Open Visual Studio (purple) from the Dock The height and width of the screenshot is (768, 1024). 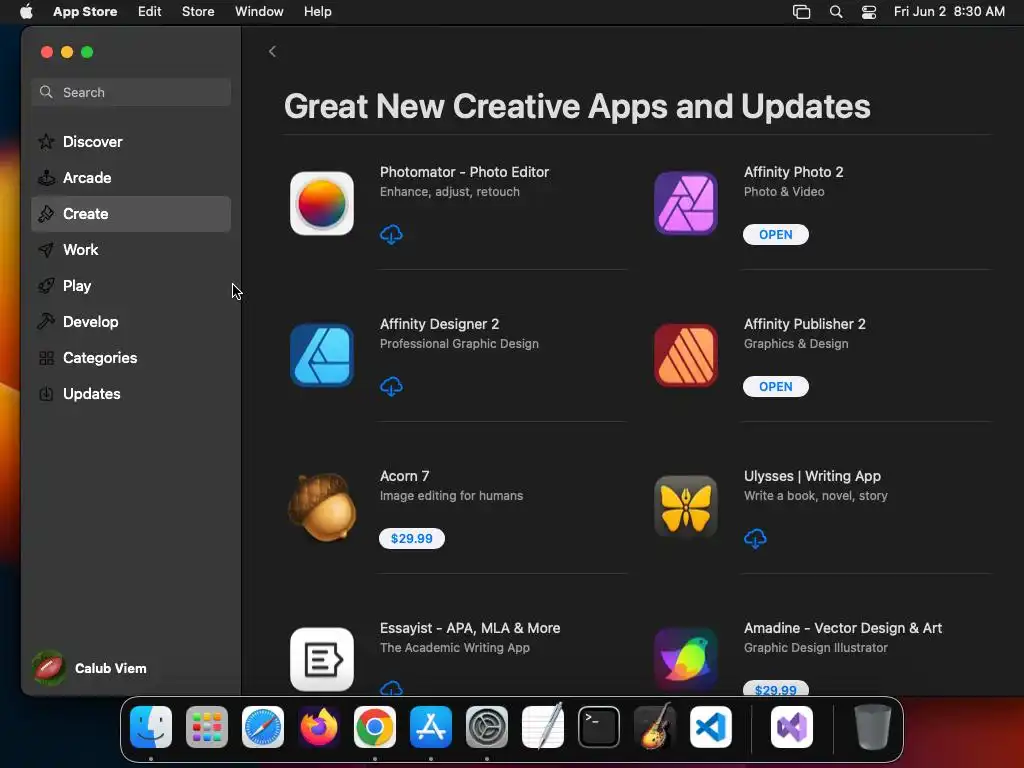point(792,727)
